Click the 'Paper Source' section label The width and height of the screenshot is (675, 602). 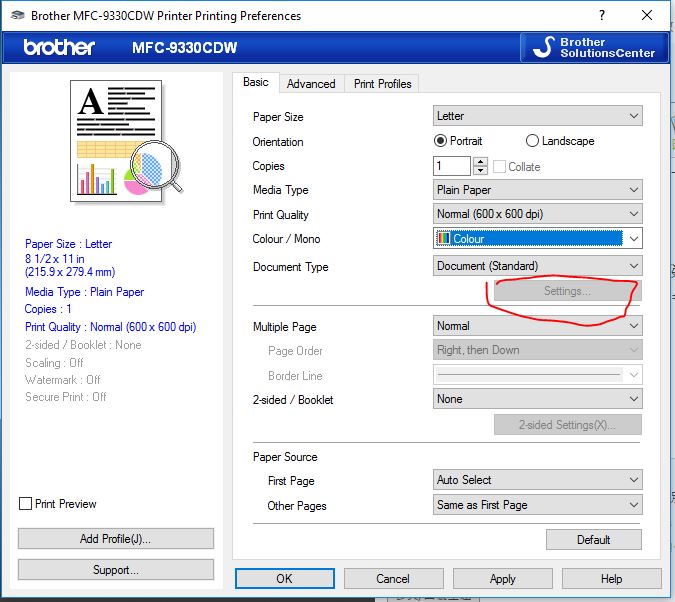click(285, 457)
